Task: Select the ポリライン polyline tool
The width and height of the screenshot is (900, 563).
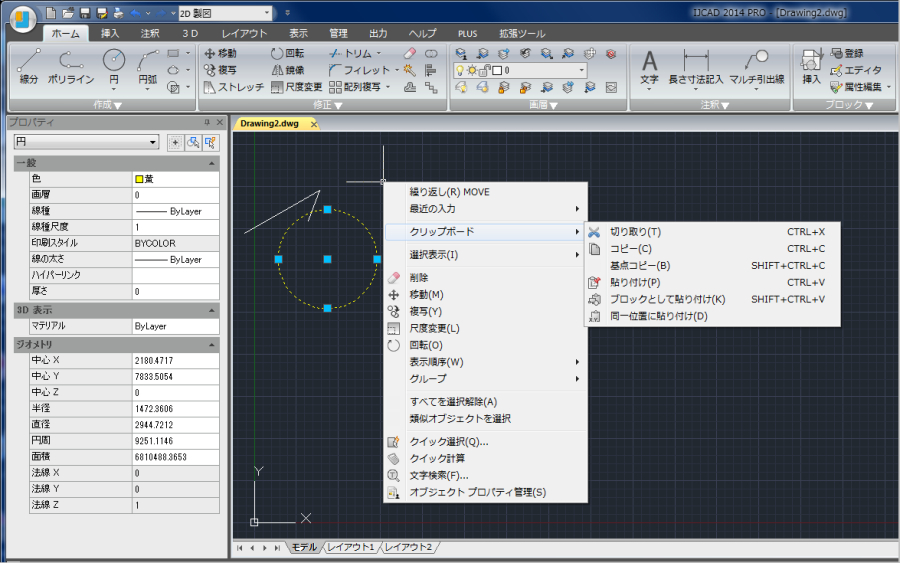Action: click(x=71, y=68)
